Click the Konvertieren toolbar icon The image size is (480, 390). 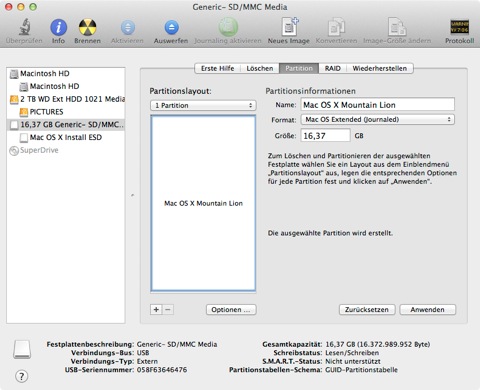(336, 27)
